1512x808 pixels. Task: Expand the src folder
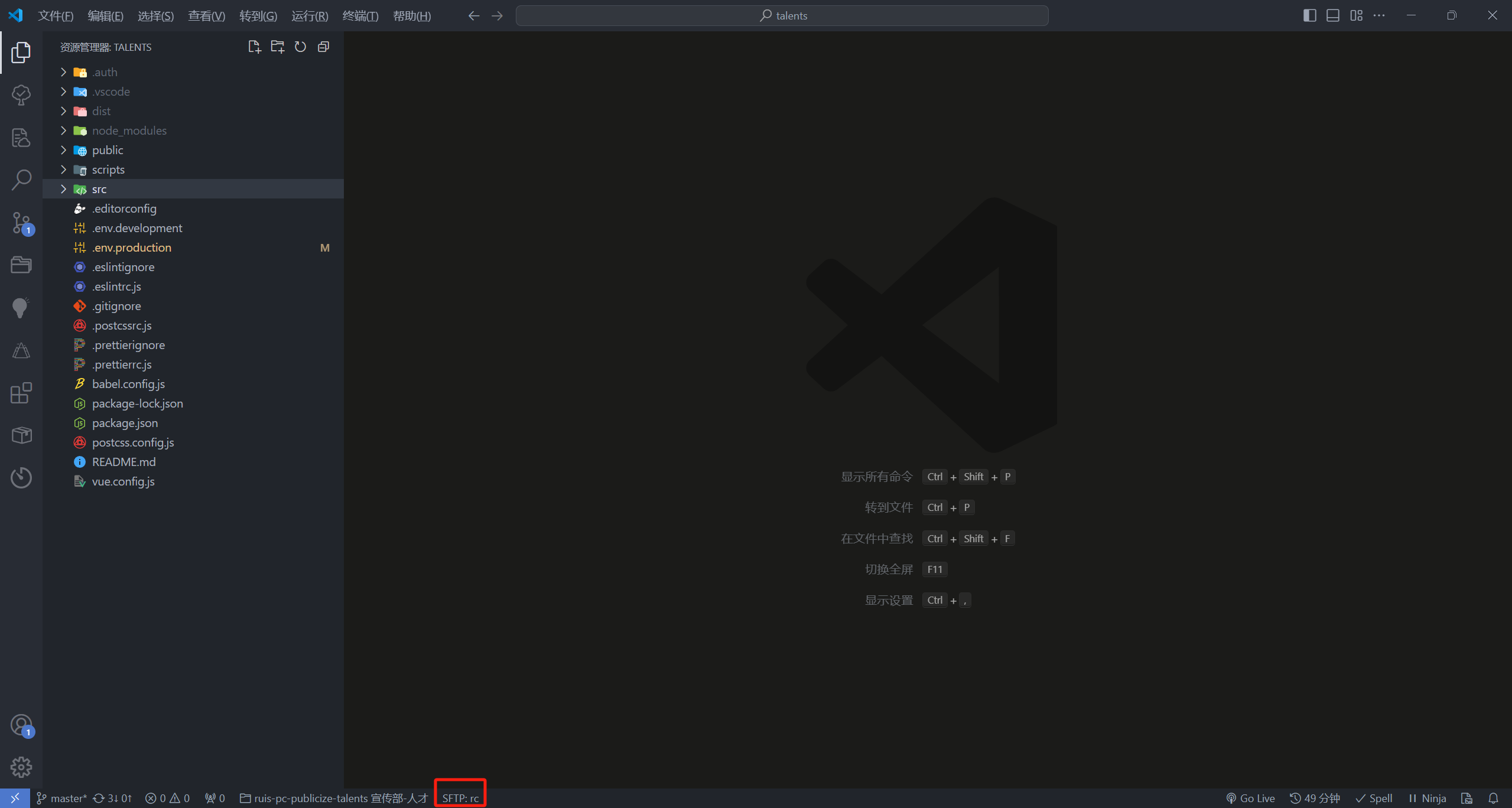pyautogui.click(x=193, y=189)
